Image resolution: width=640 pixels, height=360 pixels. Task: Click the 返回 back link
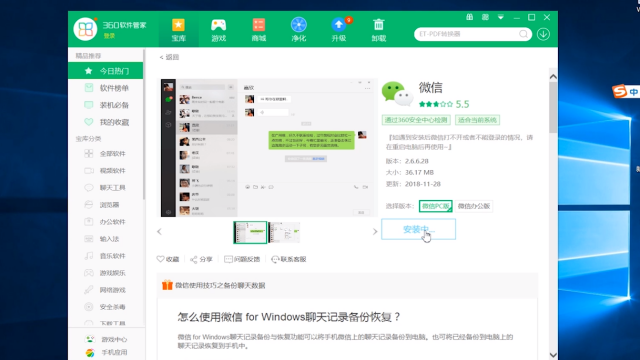[169, 57]
